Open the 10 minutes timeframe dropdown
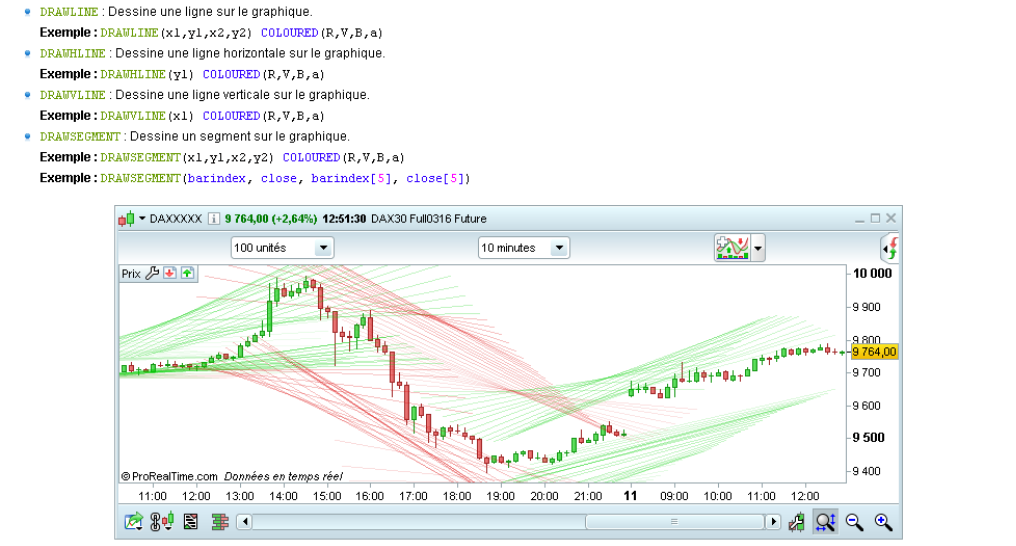This screenshot has width=1016, height=546. click(524, 248)
